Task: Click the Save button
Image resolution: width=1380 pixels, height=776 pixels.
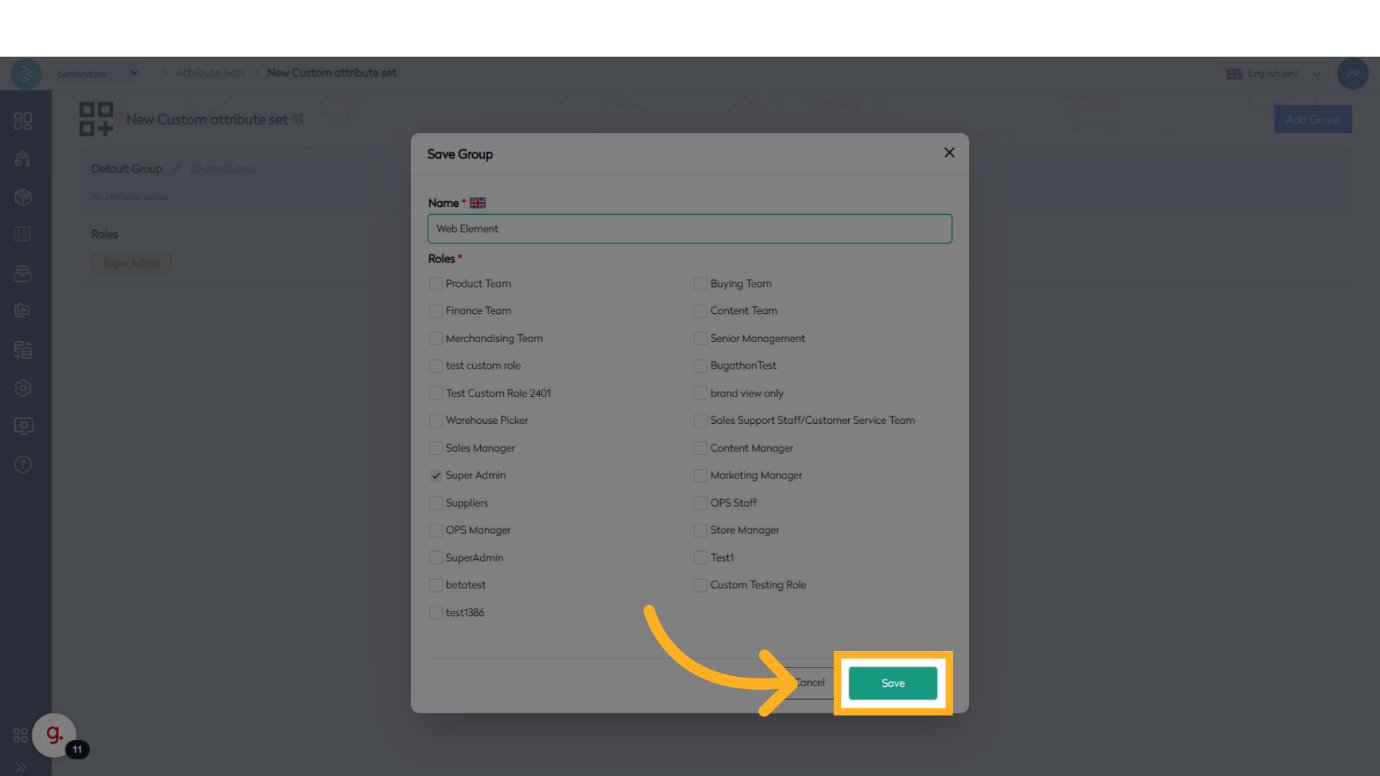Action: pos(893,684)
